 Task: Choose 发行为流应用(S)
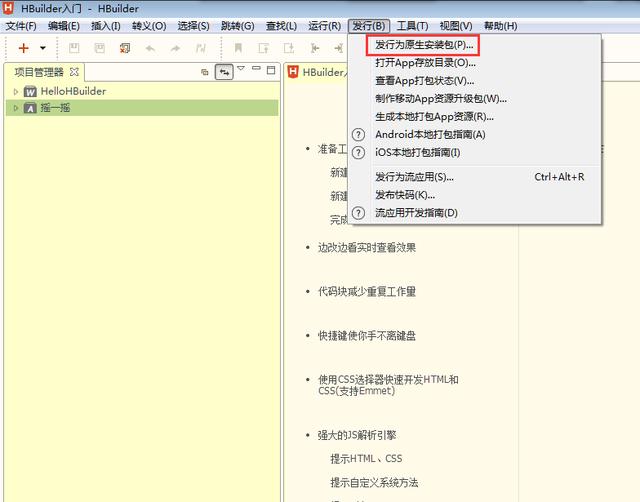(475, 177)
